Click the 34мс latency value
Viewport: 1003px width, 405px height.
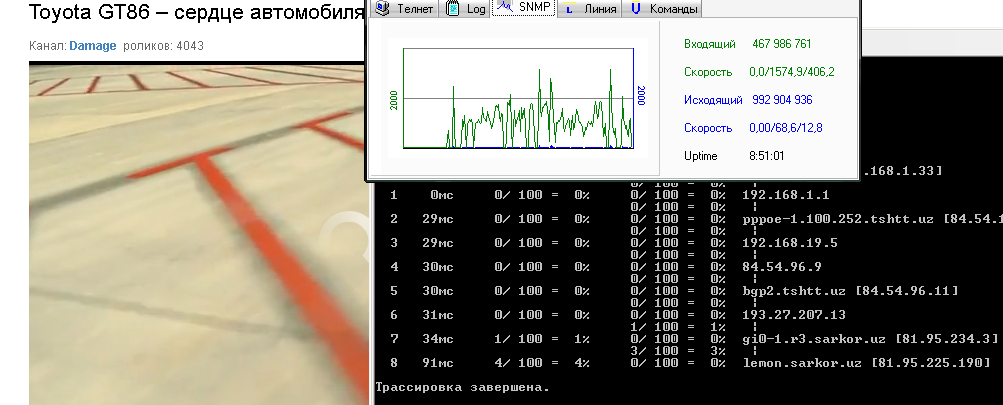[x=438, y=339]
